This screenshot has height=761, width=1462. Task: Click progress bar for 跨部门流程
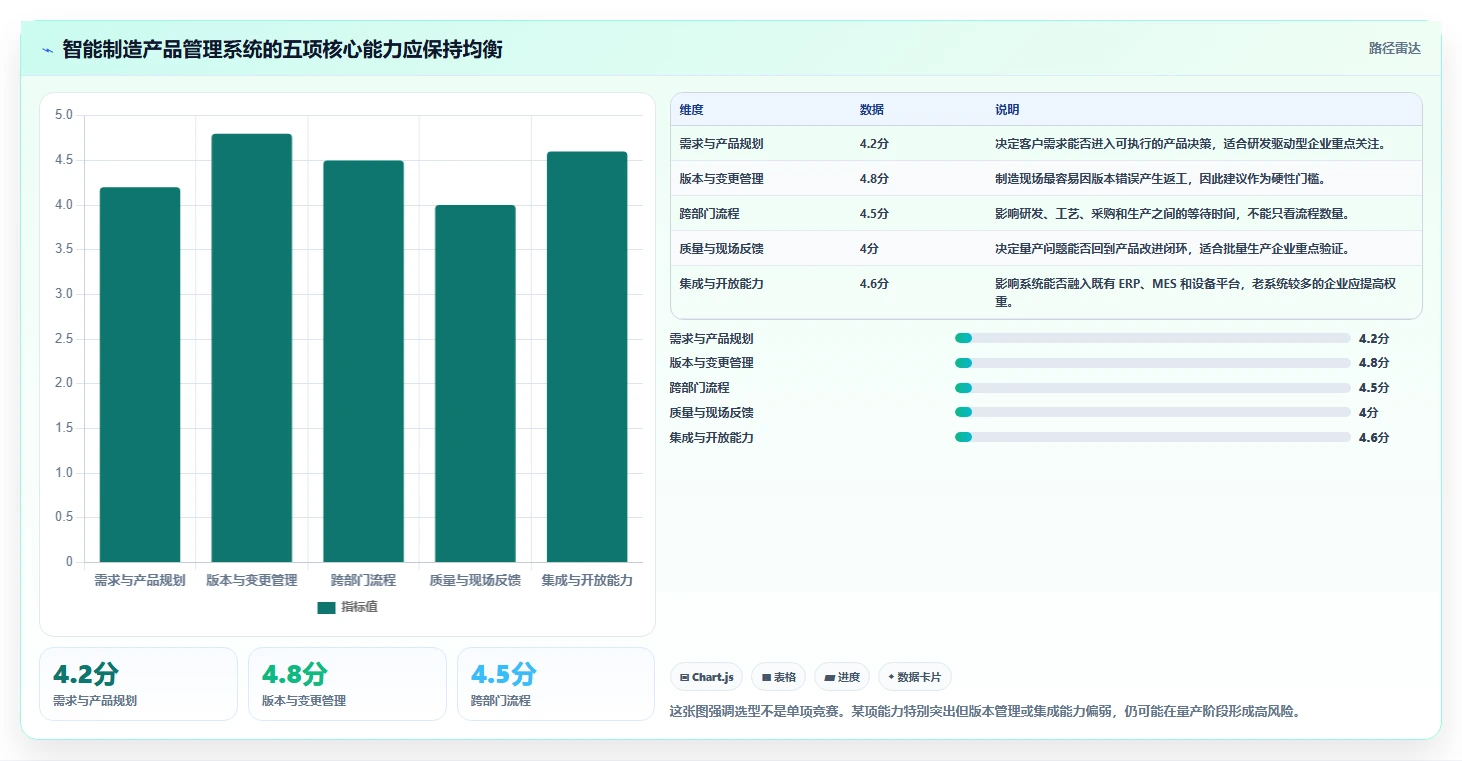click(1153, 388)
